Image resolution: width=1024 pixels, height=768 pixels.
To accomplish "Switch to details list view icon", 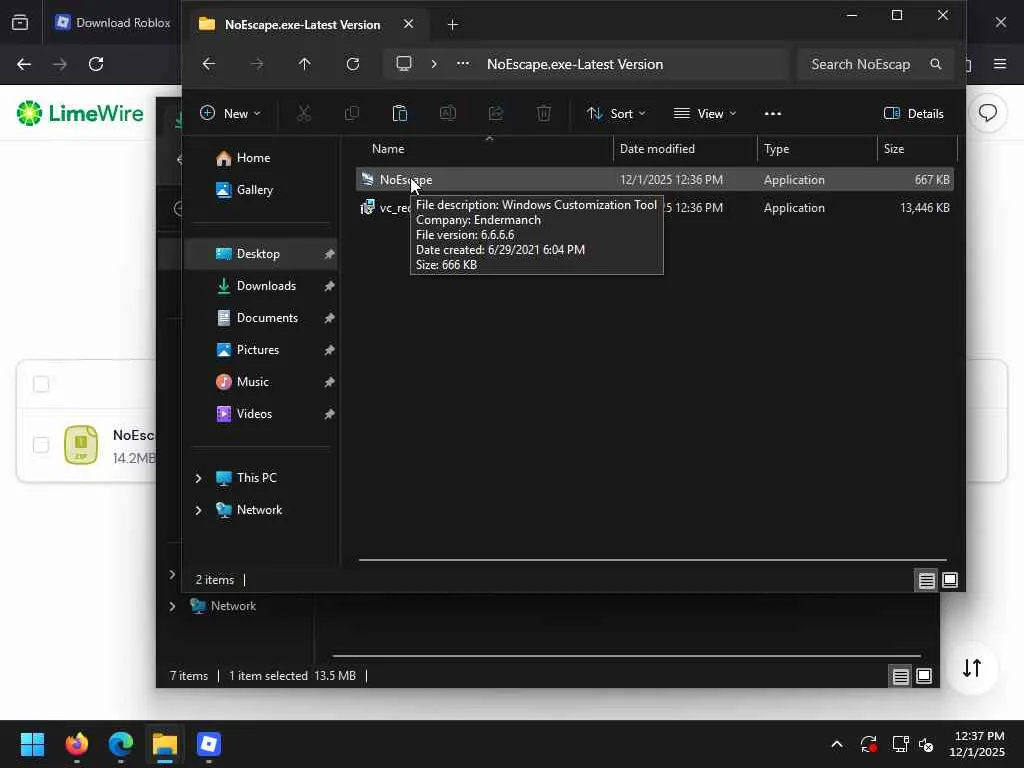I will click(x=926, y=580).
